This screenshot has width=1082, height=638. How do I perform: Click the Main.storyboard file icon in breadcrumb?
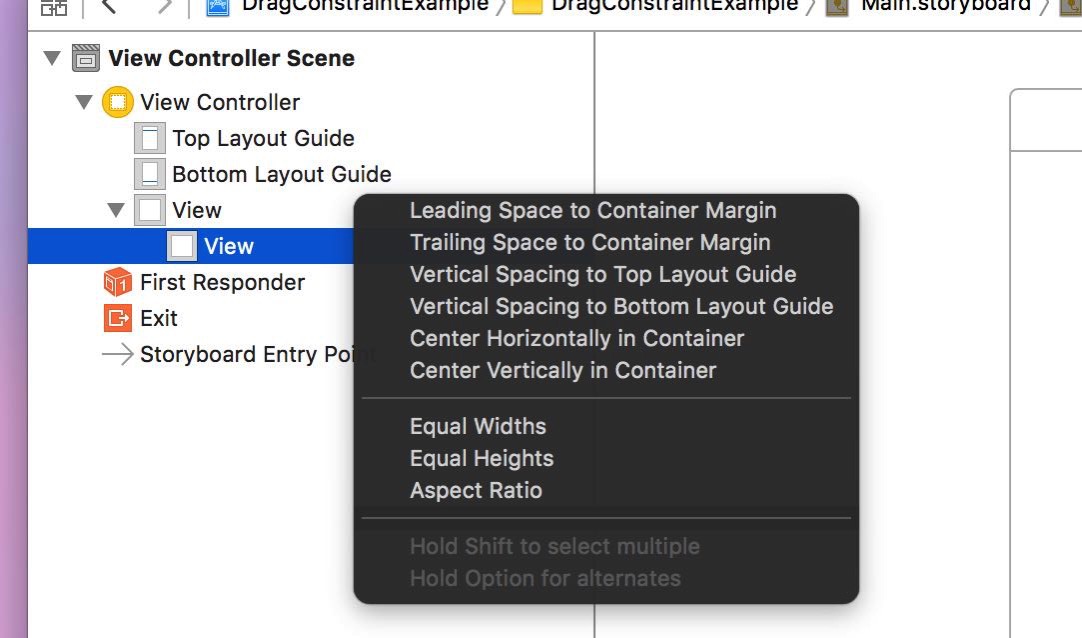pos(837,7)
